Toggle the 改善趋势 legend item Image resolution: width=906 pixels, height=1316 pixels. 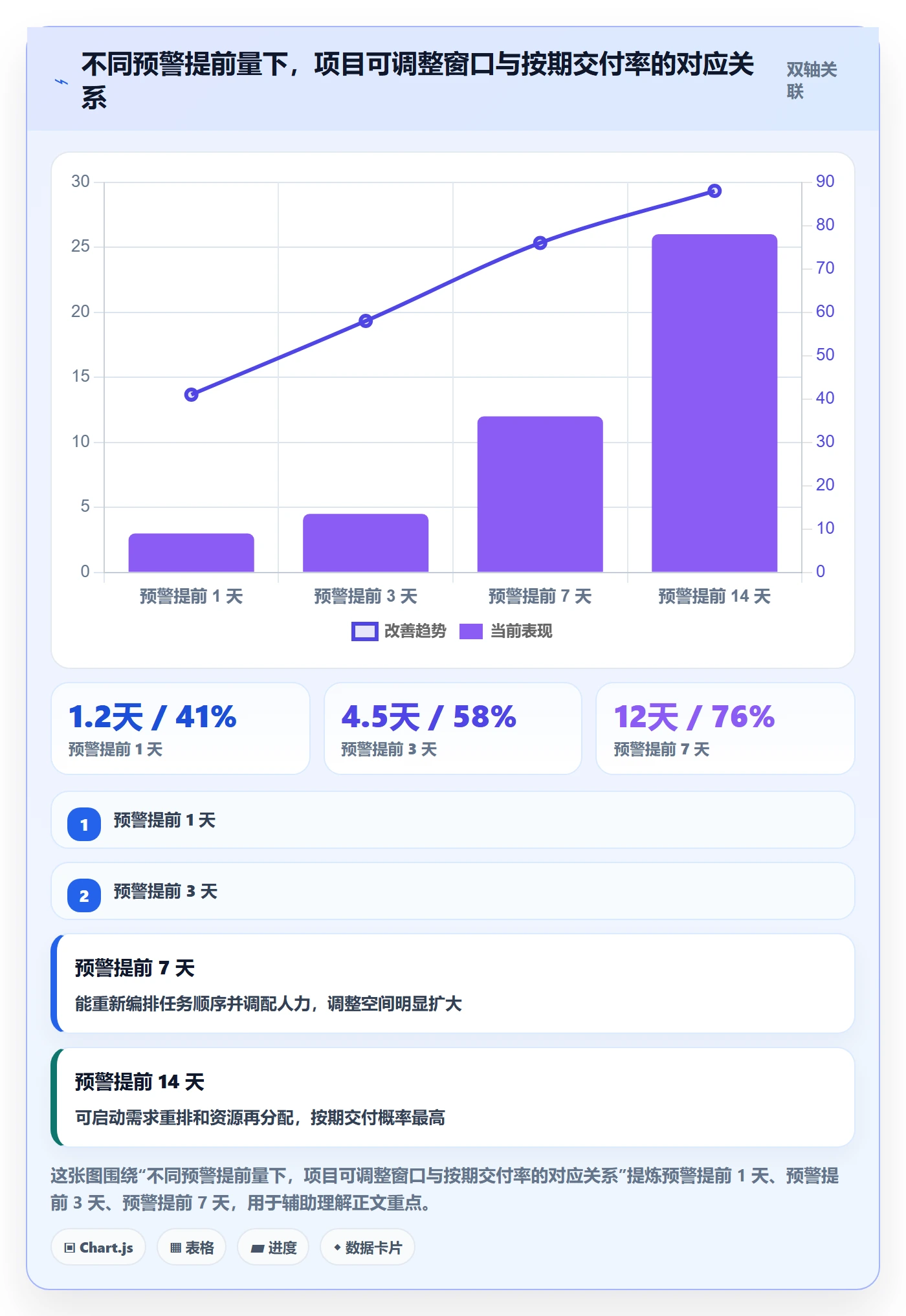399,631
